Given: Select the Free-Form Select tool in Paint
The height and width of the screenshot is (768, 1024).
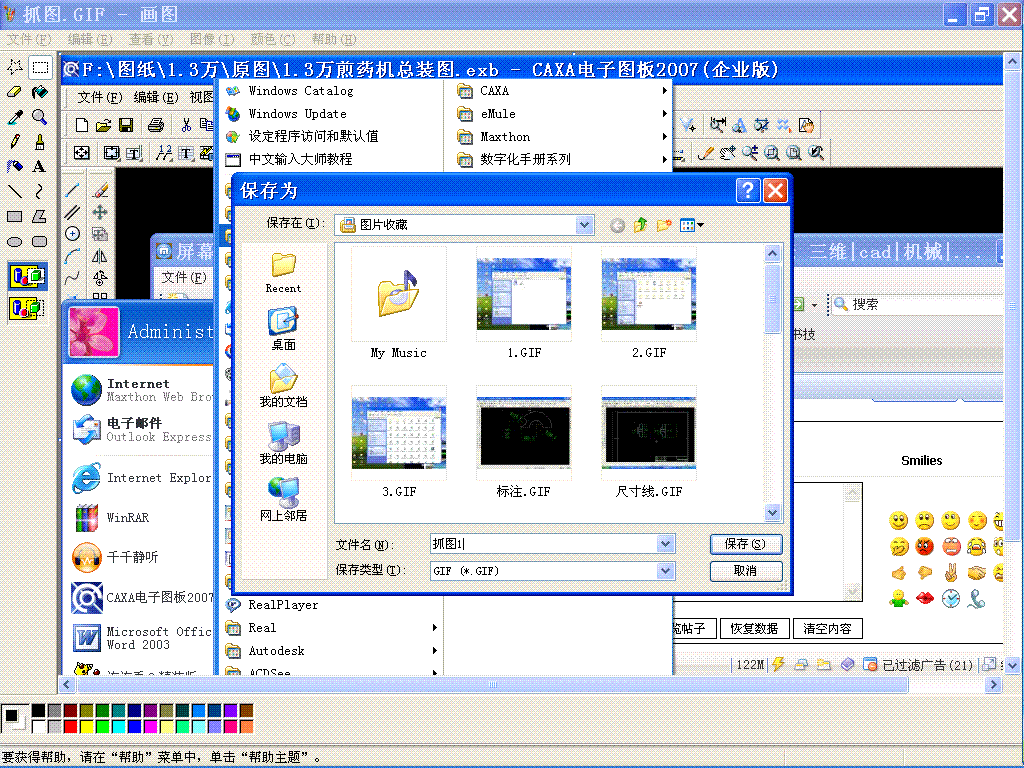Looking at the screenshot, I should pos(14,67).
